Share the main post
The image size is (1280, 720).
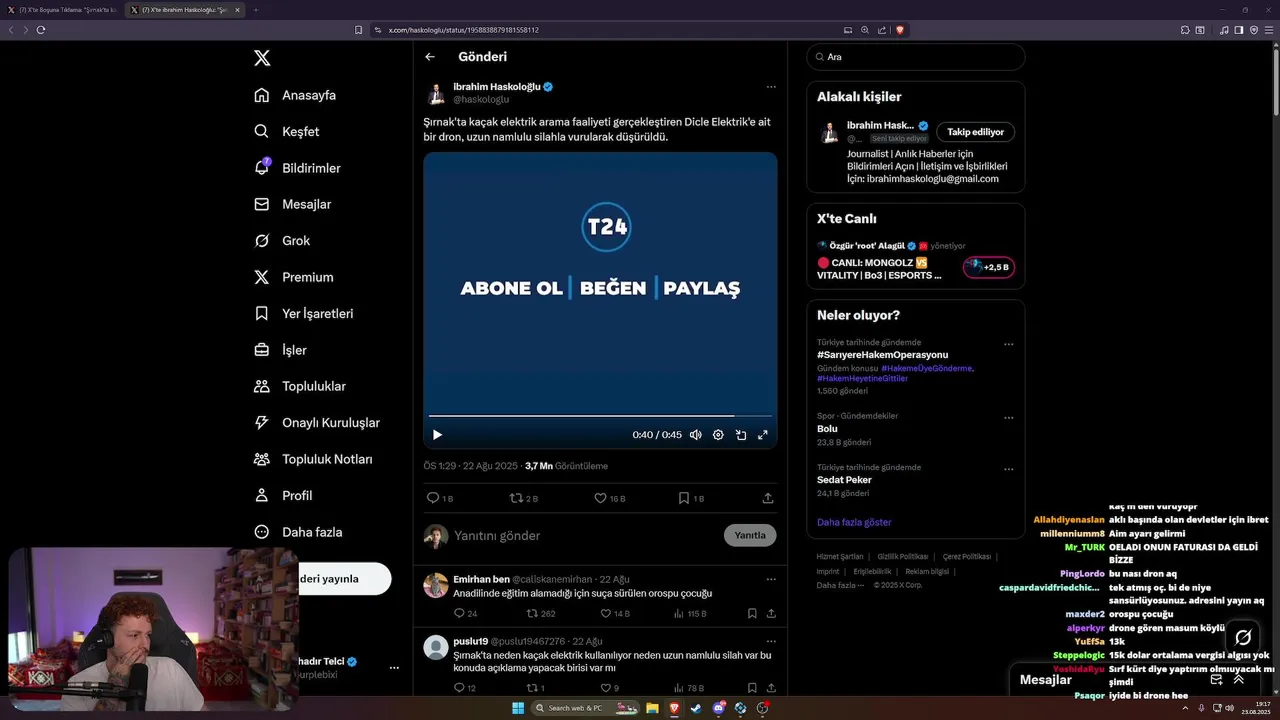[768, 498]
